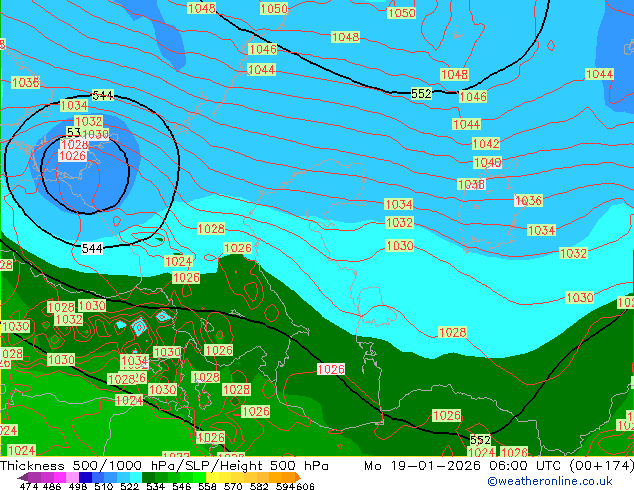The height and width of the screenshot is (490, 634).
Task: Click the 606 value on the color scale
Action: click(305, 487)
